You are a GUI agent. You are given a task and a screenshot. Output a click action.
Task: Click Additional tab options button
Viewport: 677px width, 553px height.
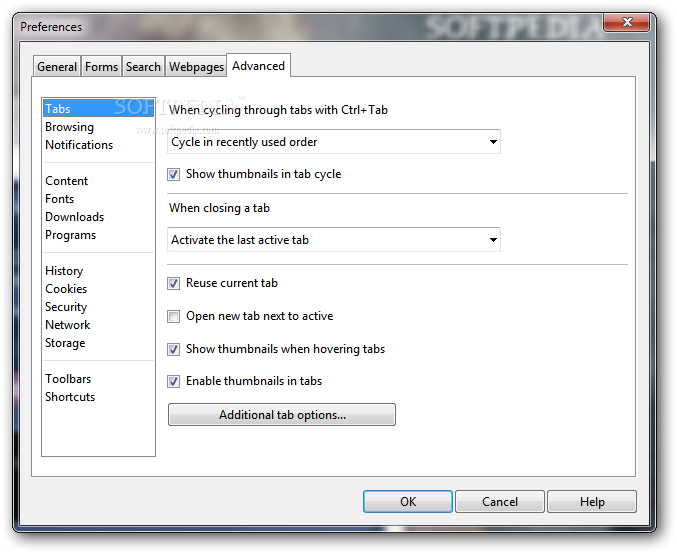pyautogui.click(x=282, y=415)
